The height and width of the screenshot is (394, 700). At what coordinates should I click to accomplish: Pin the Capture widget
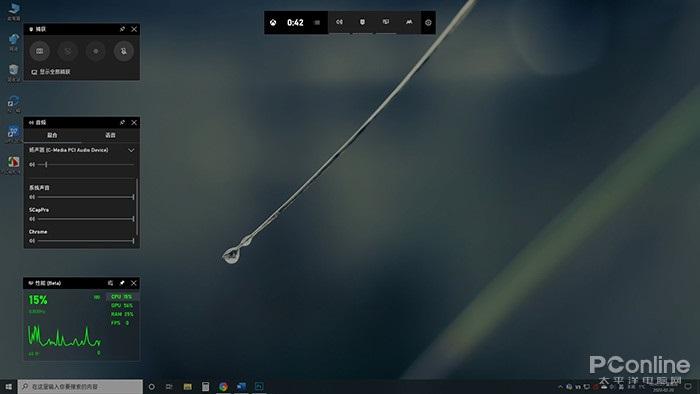click(x=122, y=29)
